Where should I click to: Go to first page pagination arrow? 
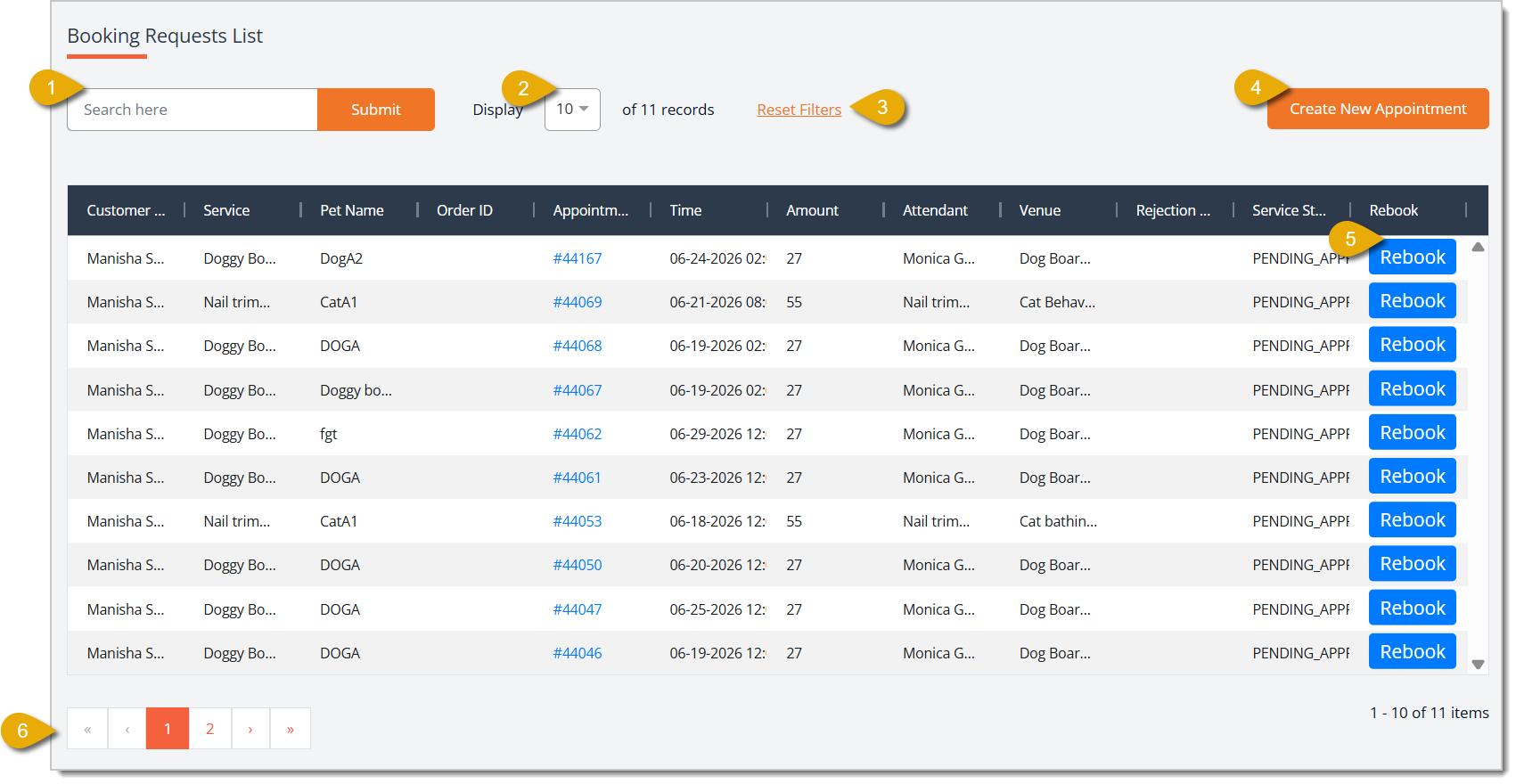point(87,729)
